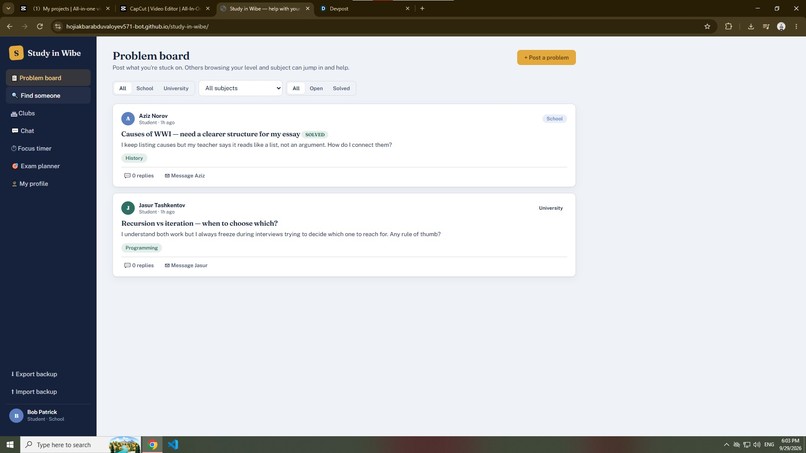
Task: Open the Focus timer page
Action: (x=48, y=149)
